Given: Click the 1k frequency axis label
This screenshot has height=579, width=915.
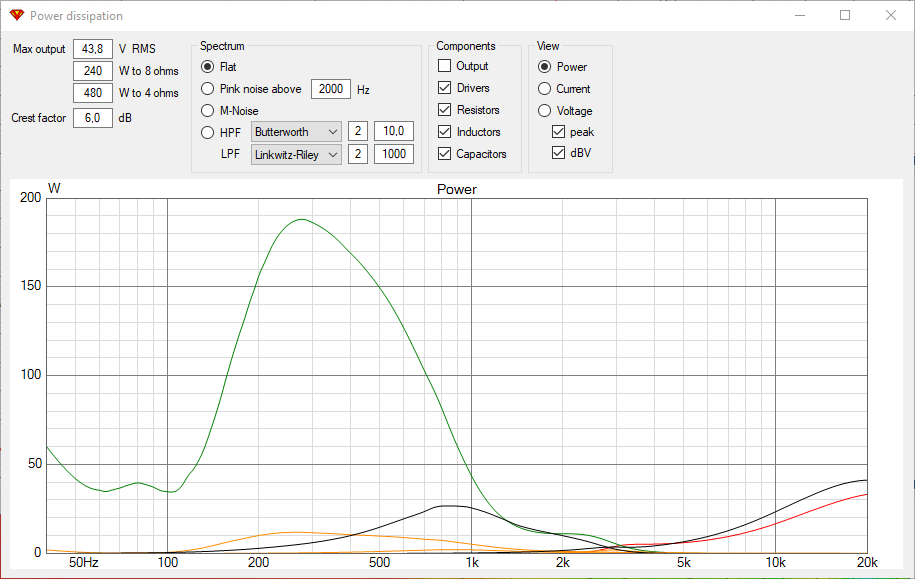Looking at the screenshot, I should 472,563.
